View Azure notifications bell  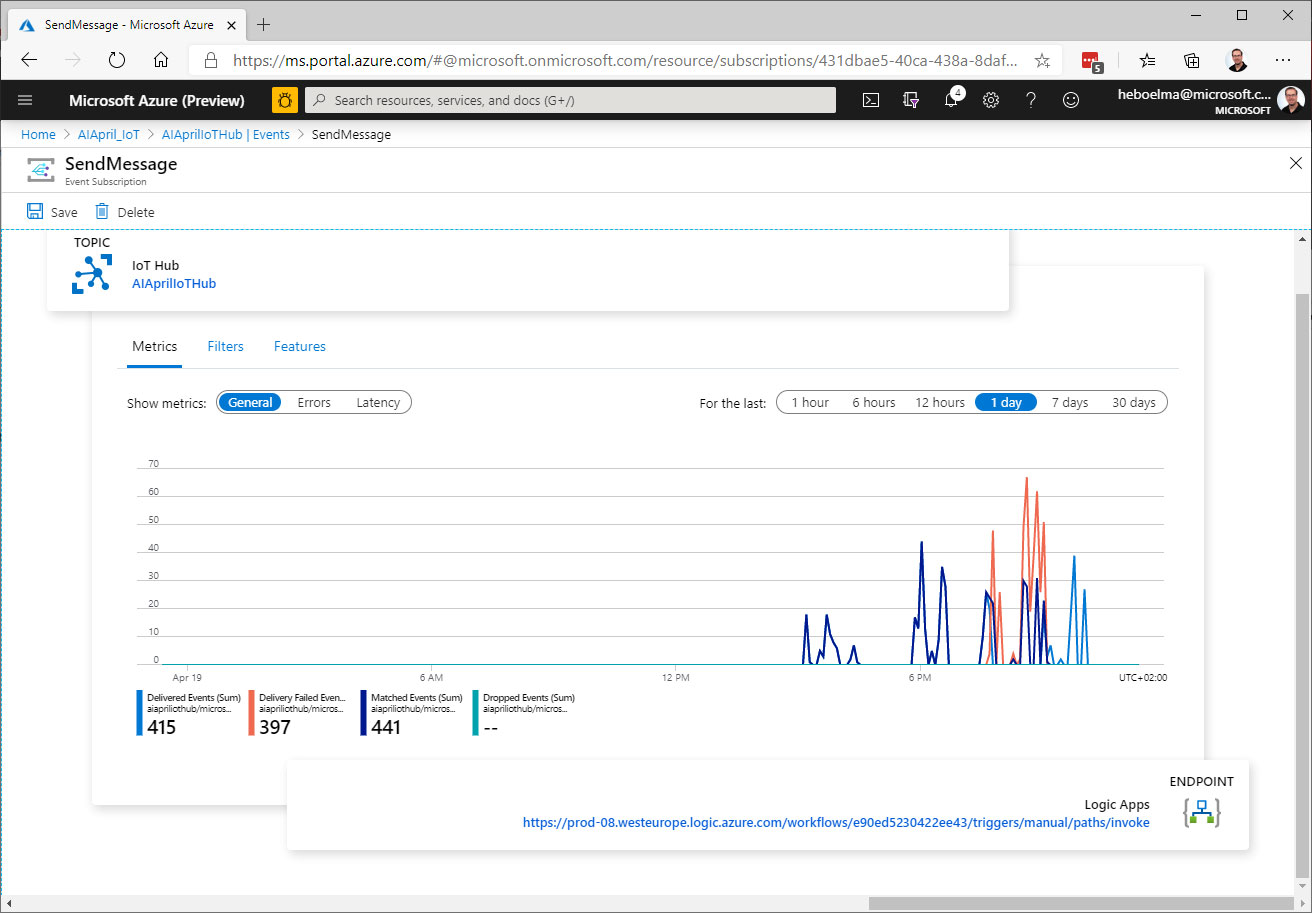tap(952, 100)
